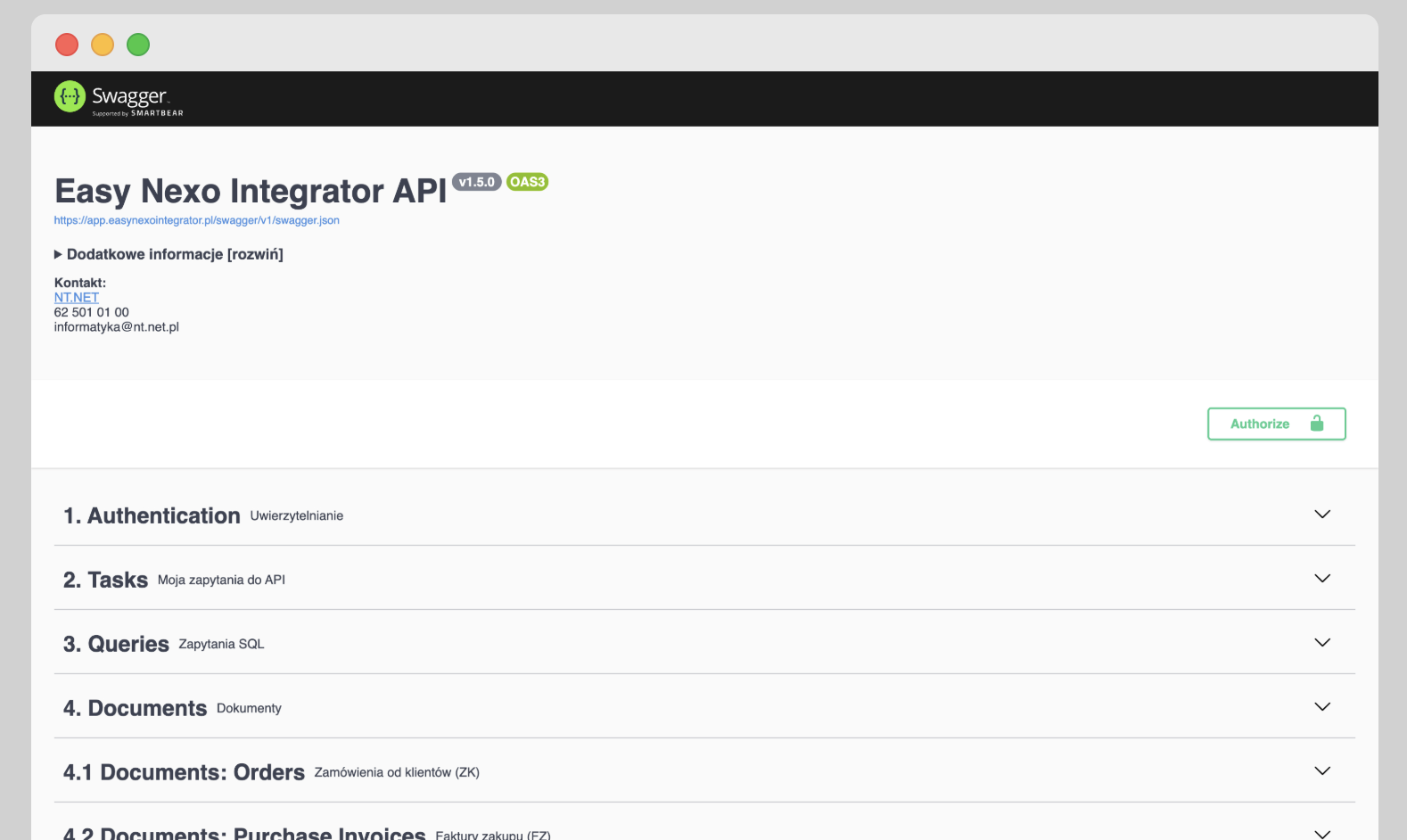
Task: Select the 1. Authentication heading
Action: click(152, 515)
